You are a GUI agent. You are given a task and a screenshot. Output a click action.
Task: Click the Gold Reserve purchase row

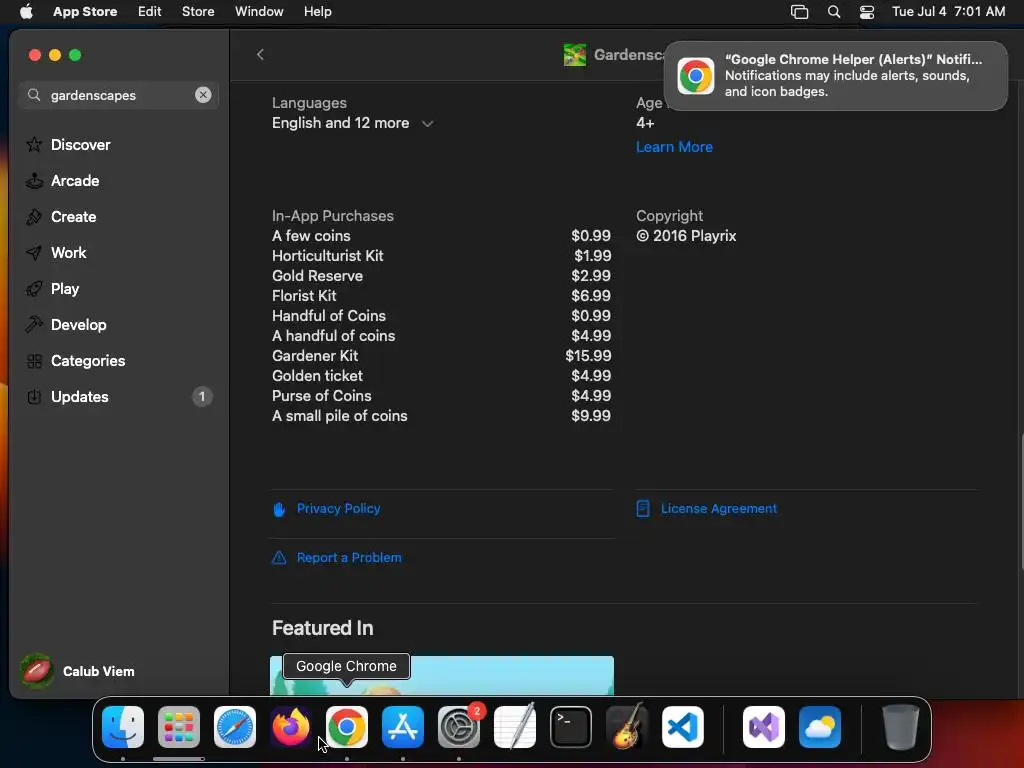click(x=441, y=276)
